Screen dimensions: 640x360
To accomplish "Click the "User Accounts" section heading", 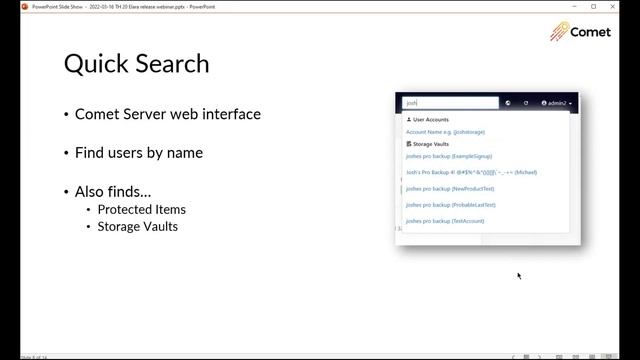I will (x=431, y=120).
